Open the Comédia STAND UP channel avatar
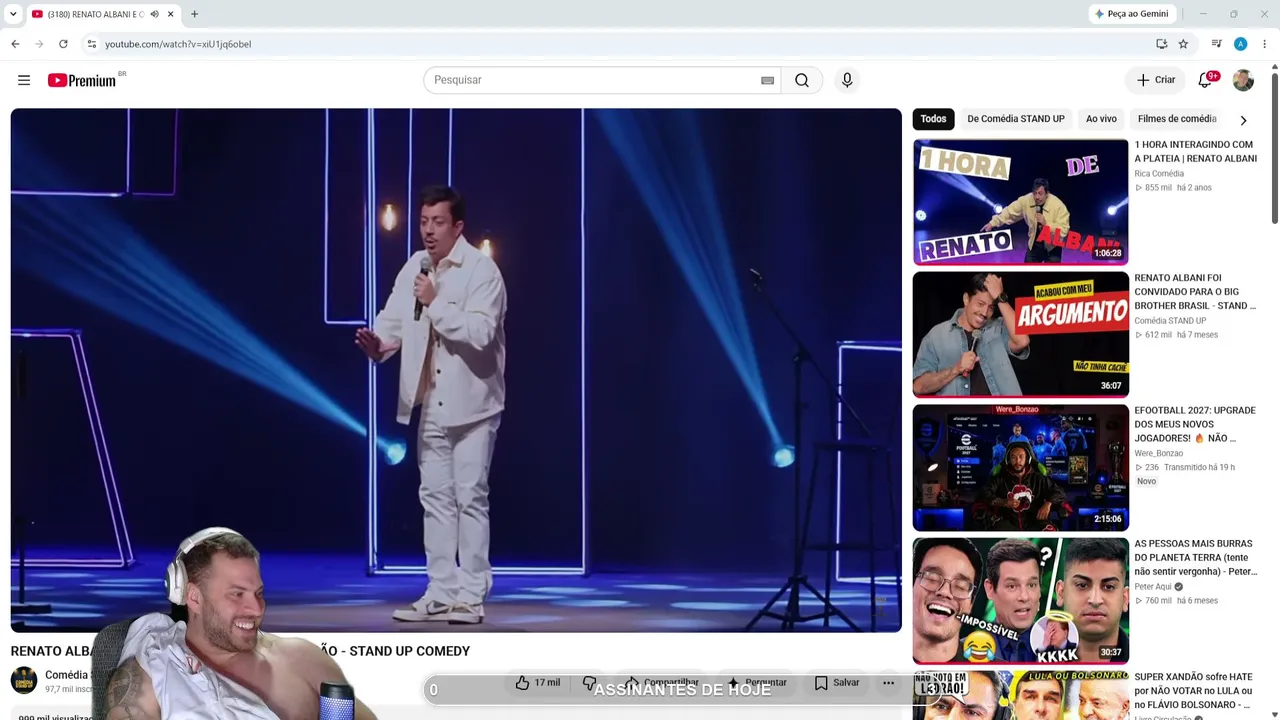 [x=24, y=680]
